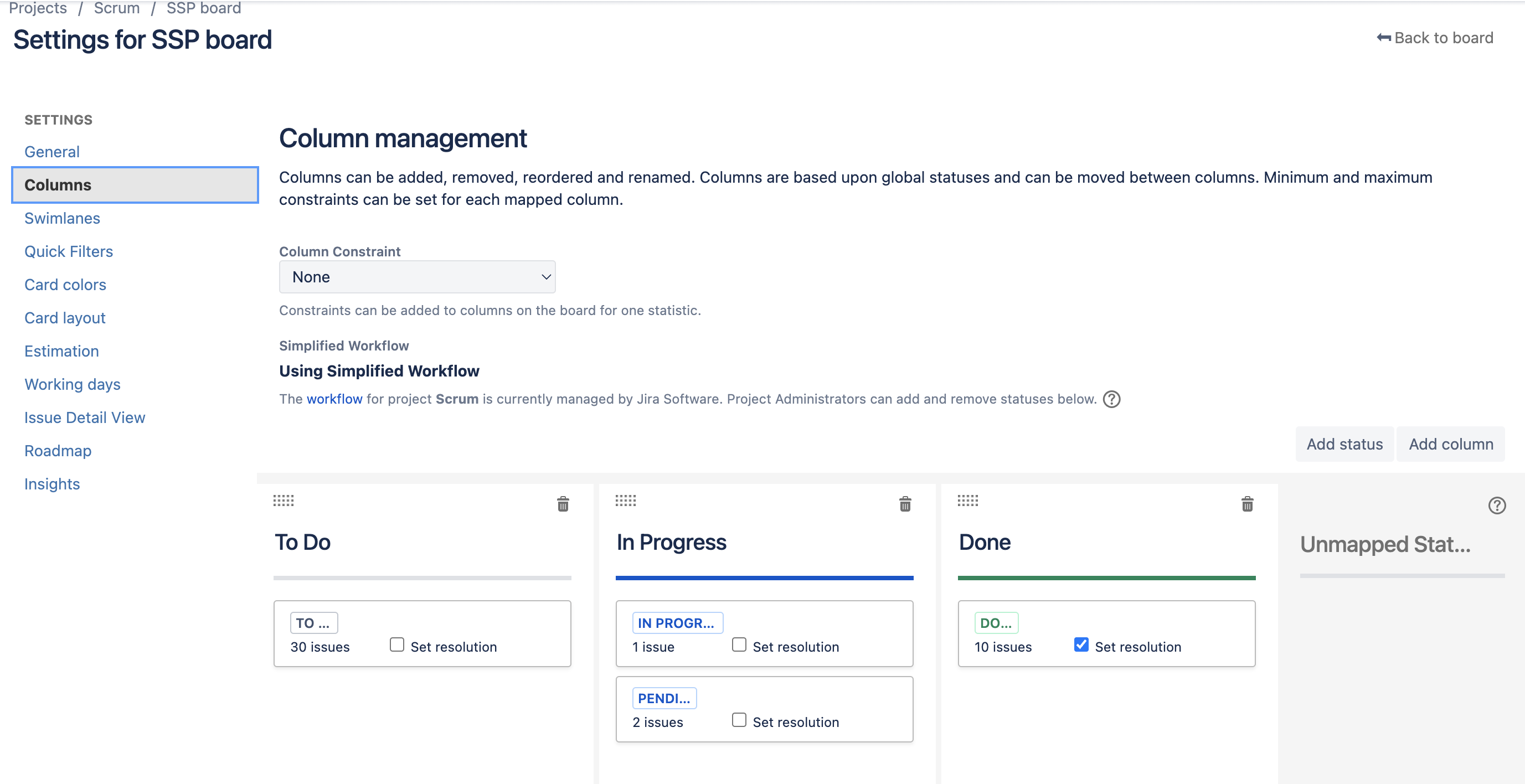Open the Card colors settings section
Image resolution: width=1525 pixels, height=784 pixels.
coord(65,284)
